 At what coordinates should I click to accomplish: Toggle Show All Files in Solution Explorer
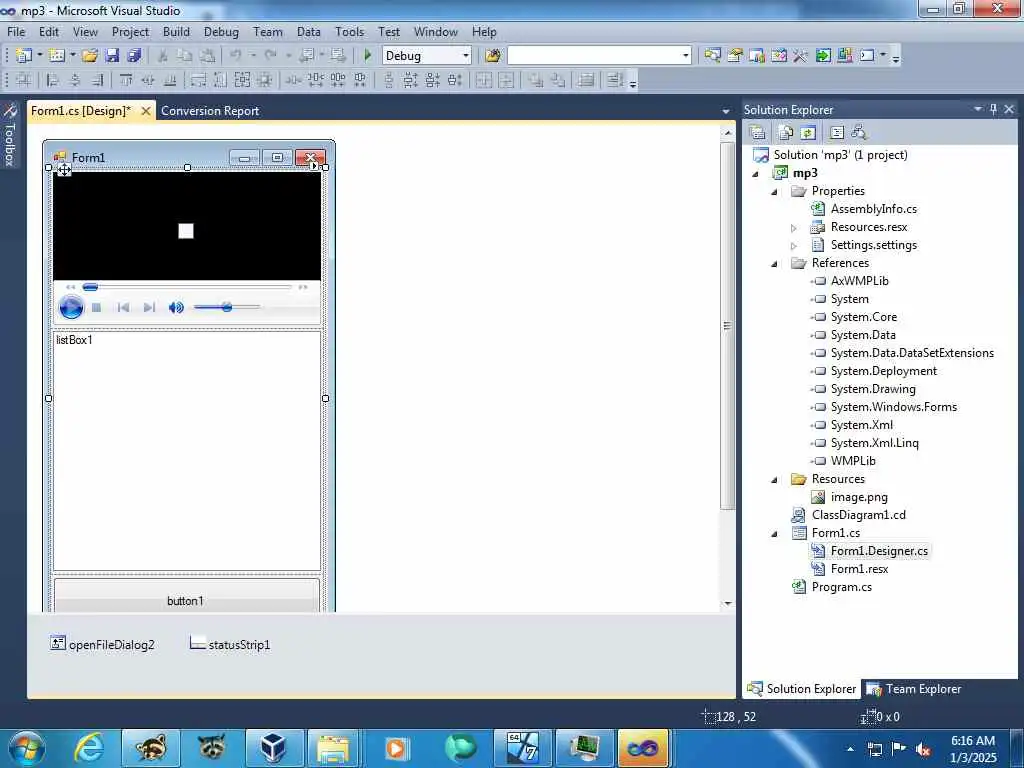tap(786, 133)
